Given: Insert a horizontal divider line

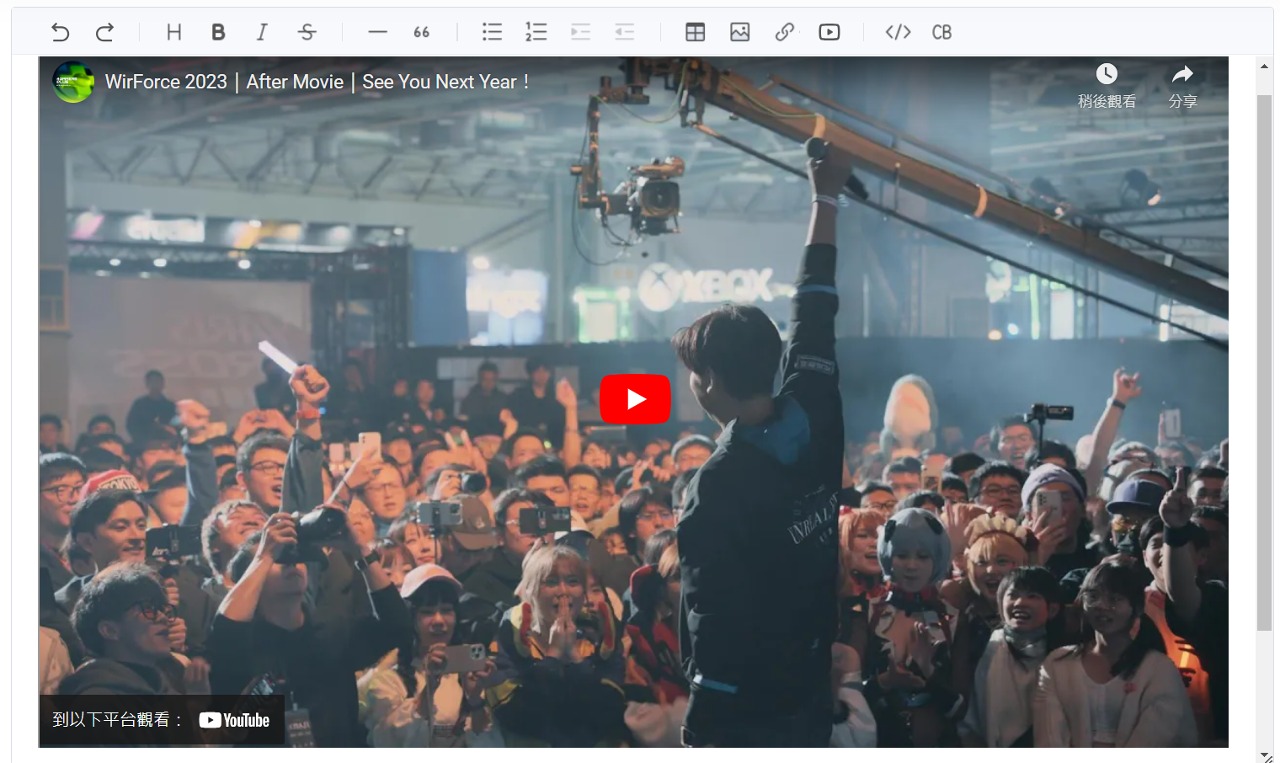Looking at the screenshot, I should (x=377, y=32).
